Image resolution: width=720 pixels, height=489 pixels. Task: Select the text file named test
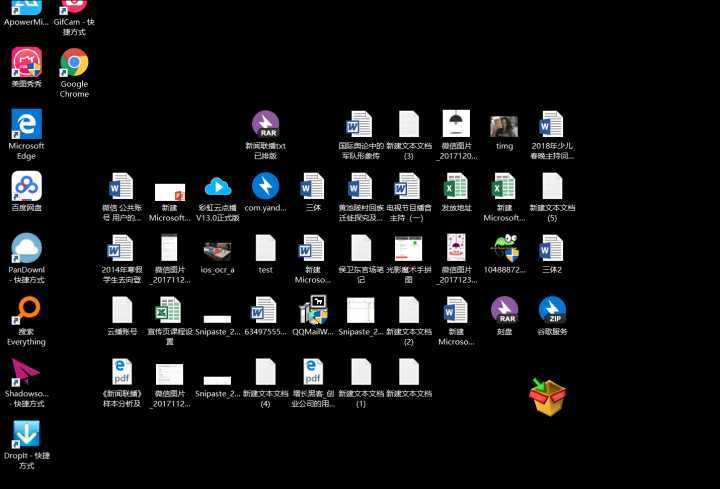(265, 249)
